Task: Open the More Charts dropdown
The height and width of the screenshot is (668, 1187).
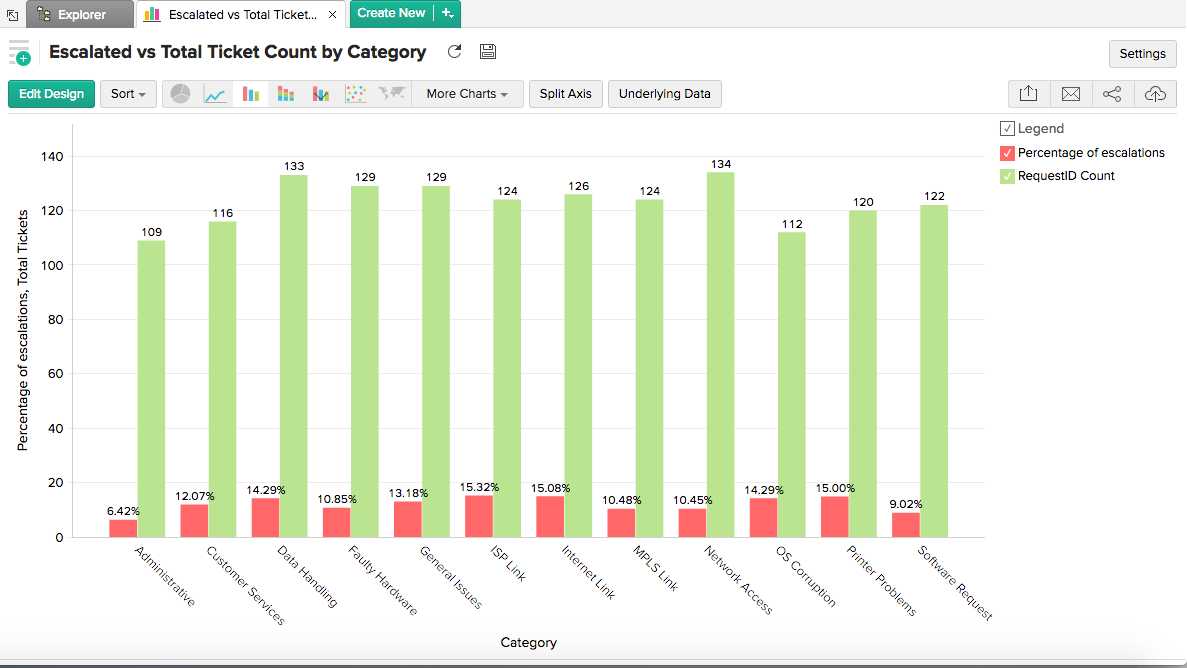Action: tap(467, 93)
